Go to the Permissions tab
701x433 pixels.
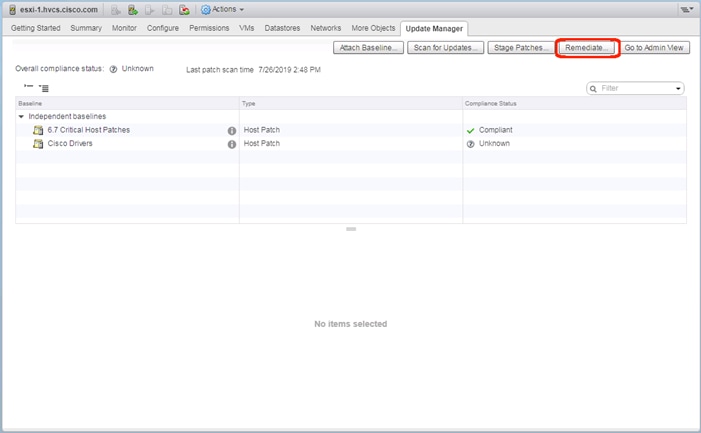(x=209, y=28)
